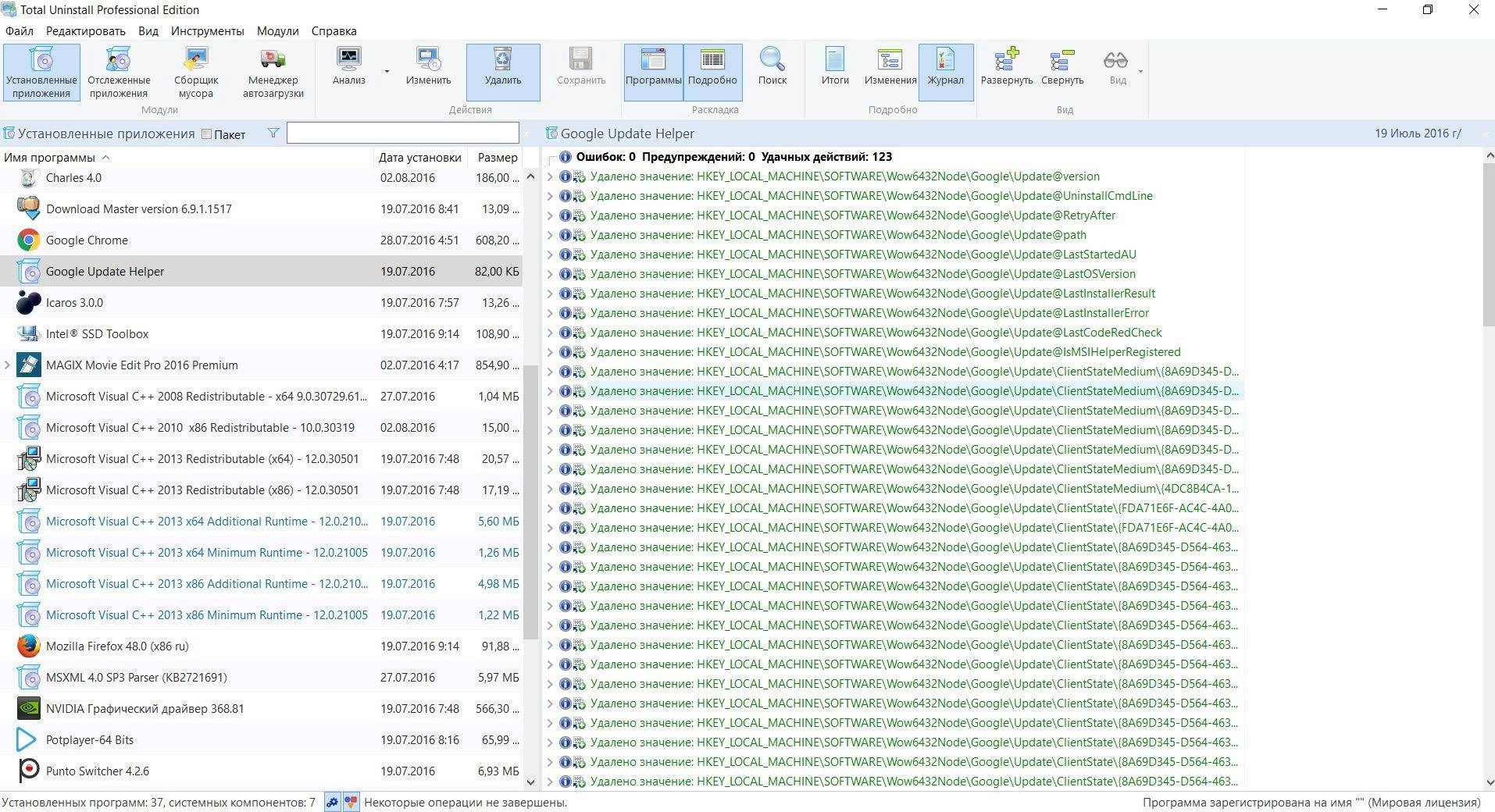This screenshot has width=1495, height=812.
Task: Click the status bar gears icon
Action: (x=333, y=802)
